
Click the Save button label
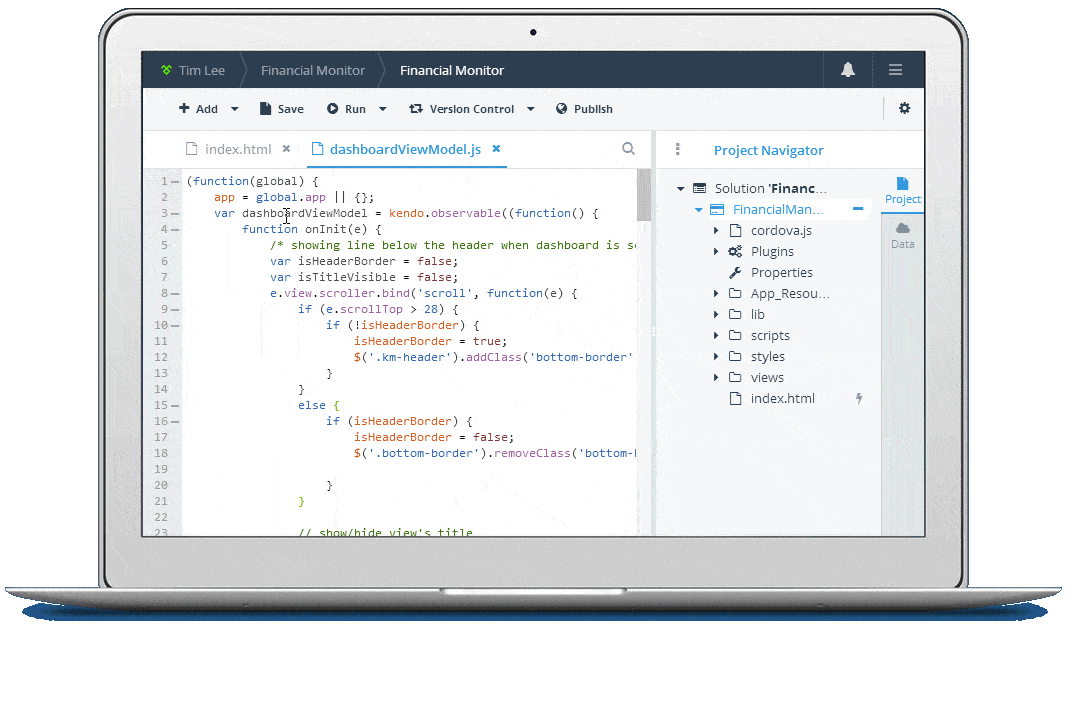click(291, 109)
